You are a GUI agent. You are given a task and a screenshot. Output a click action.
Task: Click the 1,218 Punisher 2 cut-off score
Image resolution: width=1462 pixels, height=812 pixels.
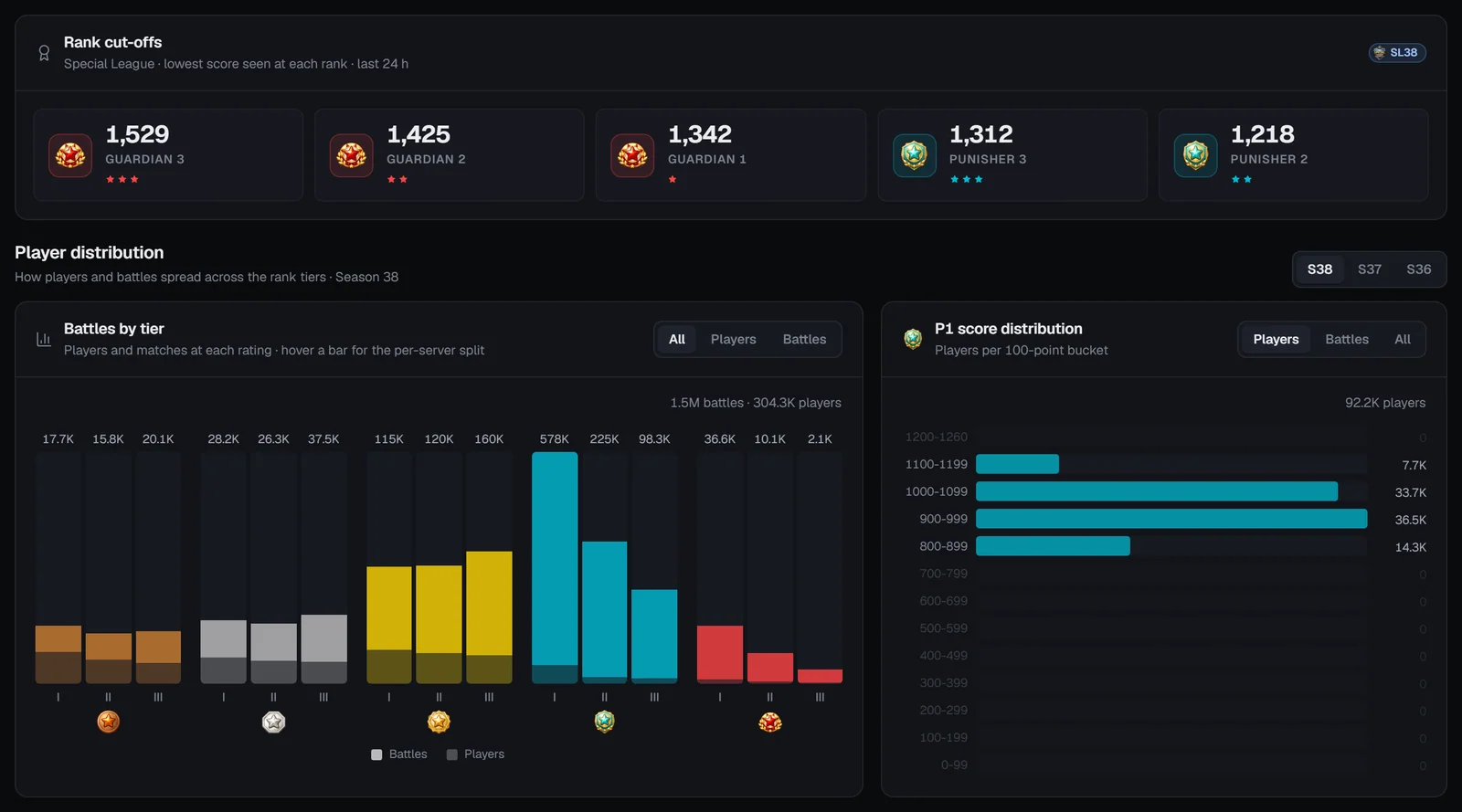click(1263, 134)
